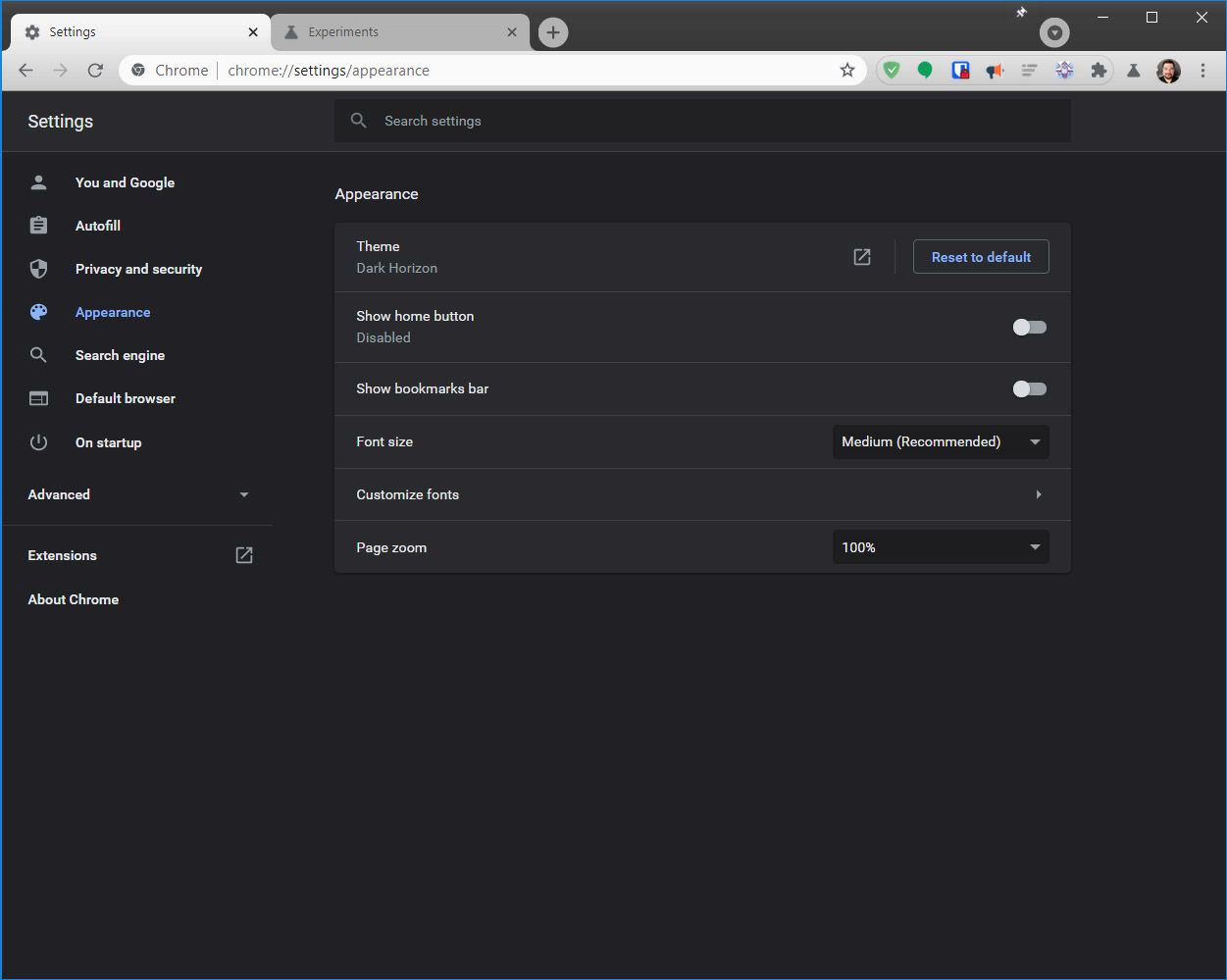Reload the page using refresh icon
1227x980 pixels.
click(x=95, y=70)
